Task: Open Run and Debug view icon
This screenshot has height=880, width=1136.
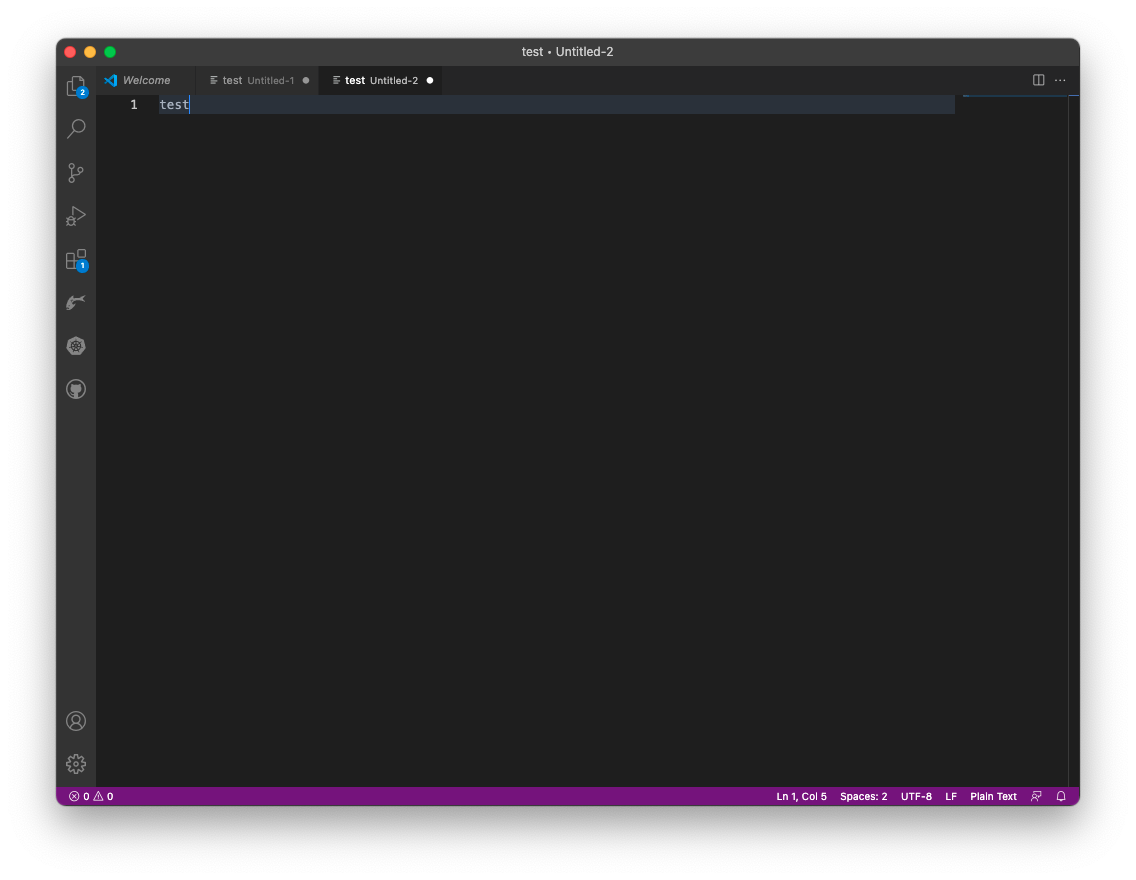Action: tap(76, 216)
